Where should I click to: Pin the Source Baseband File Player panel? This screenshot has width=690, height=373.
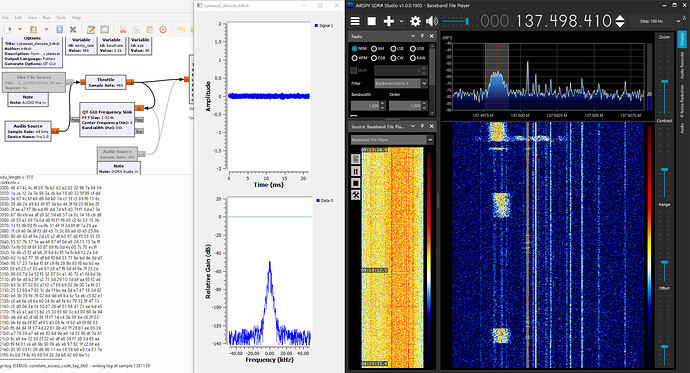422,126
